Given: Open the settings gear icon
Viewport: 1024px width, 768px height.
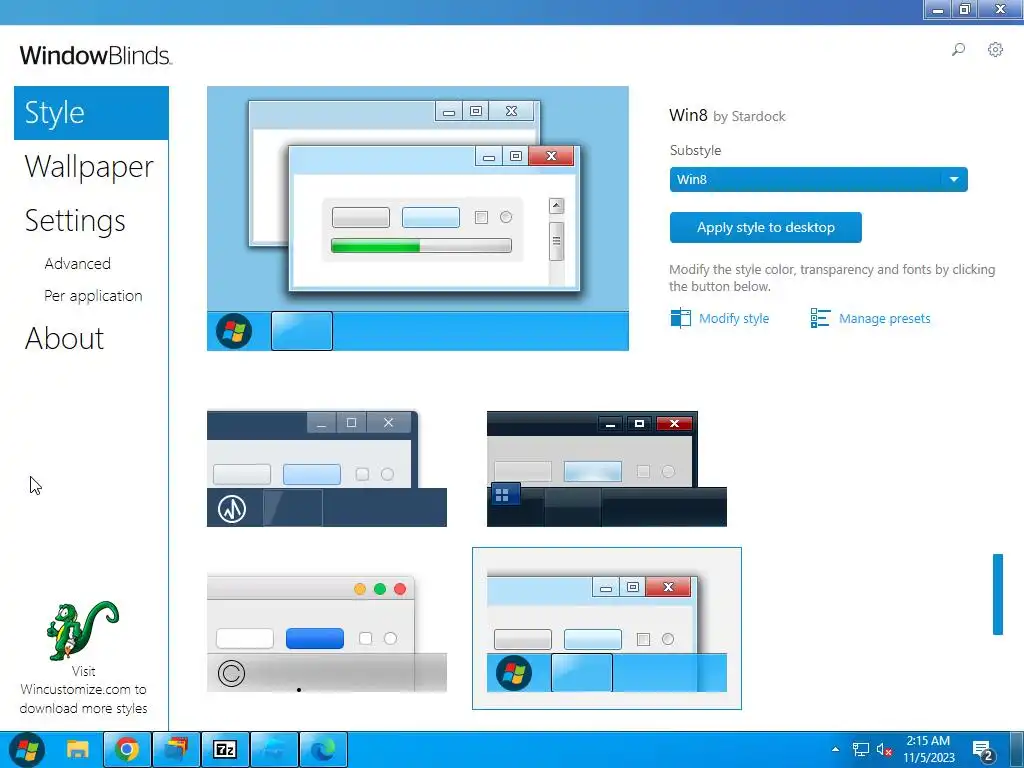Looking at the screenshot, I should click(x=995, y=50).
